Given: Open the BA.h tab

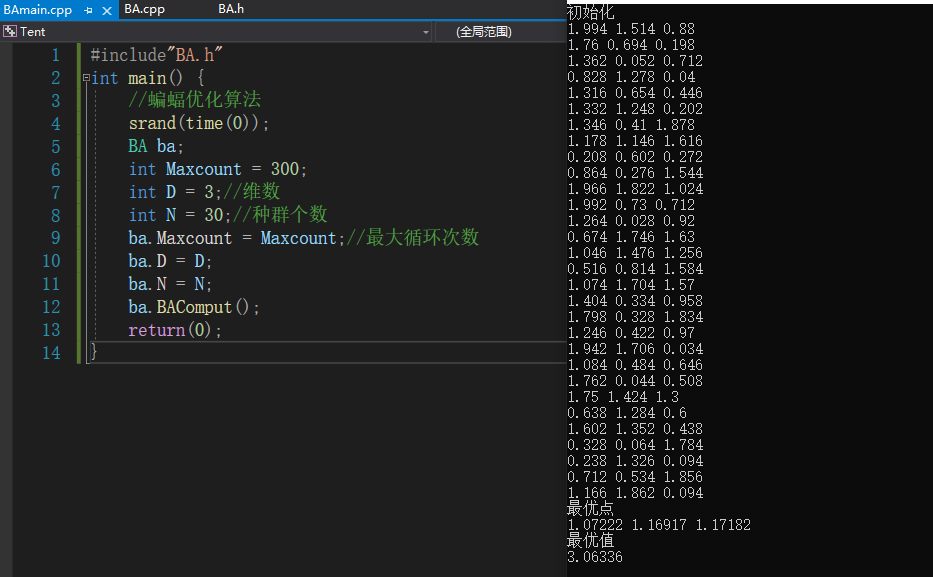Looking at the screenshot, I should (x=231, y=9).
